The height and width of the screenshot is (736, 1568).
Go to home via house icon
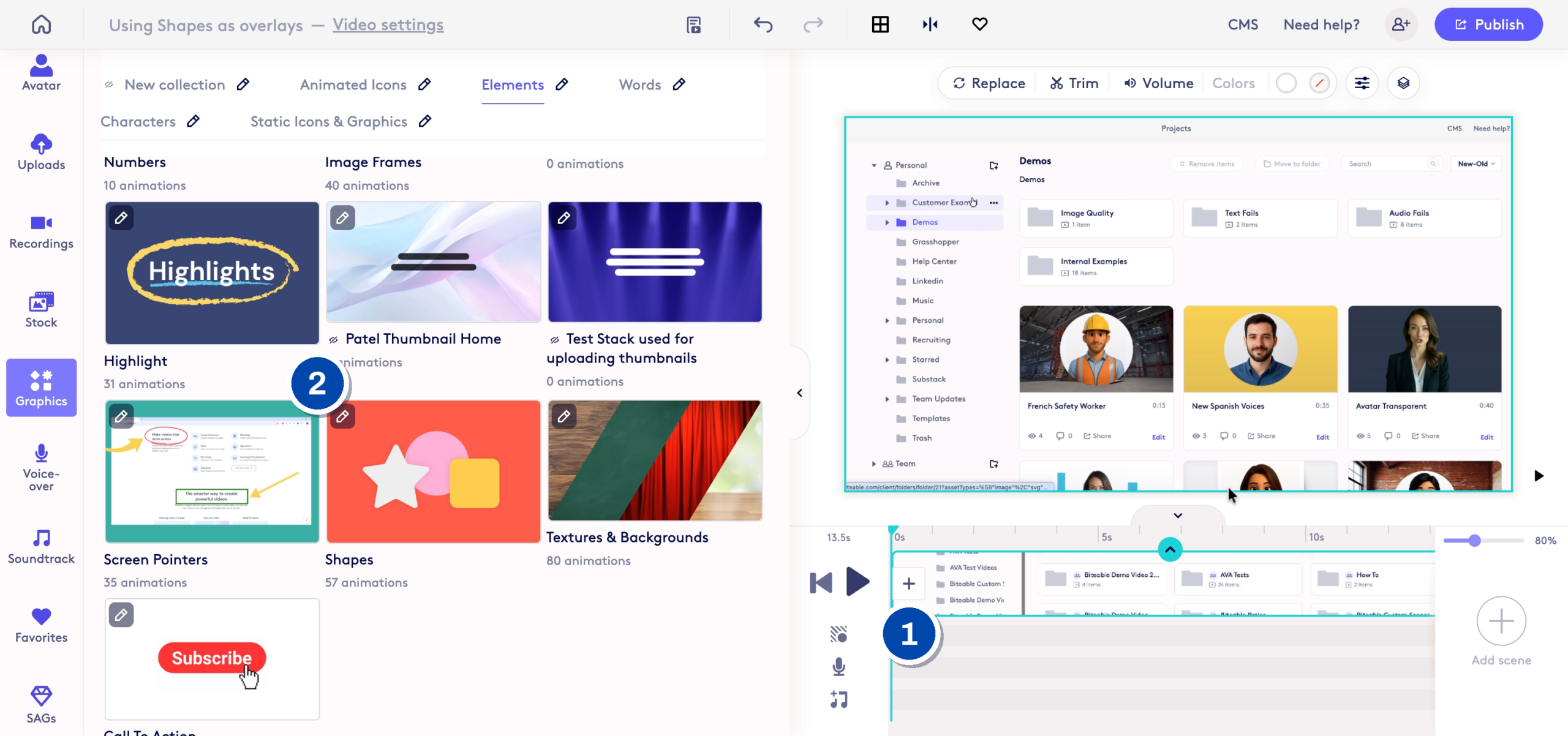point(41,24)
